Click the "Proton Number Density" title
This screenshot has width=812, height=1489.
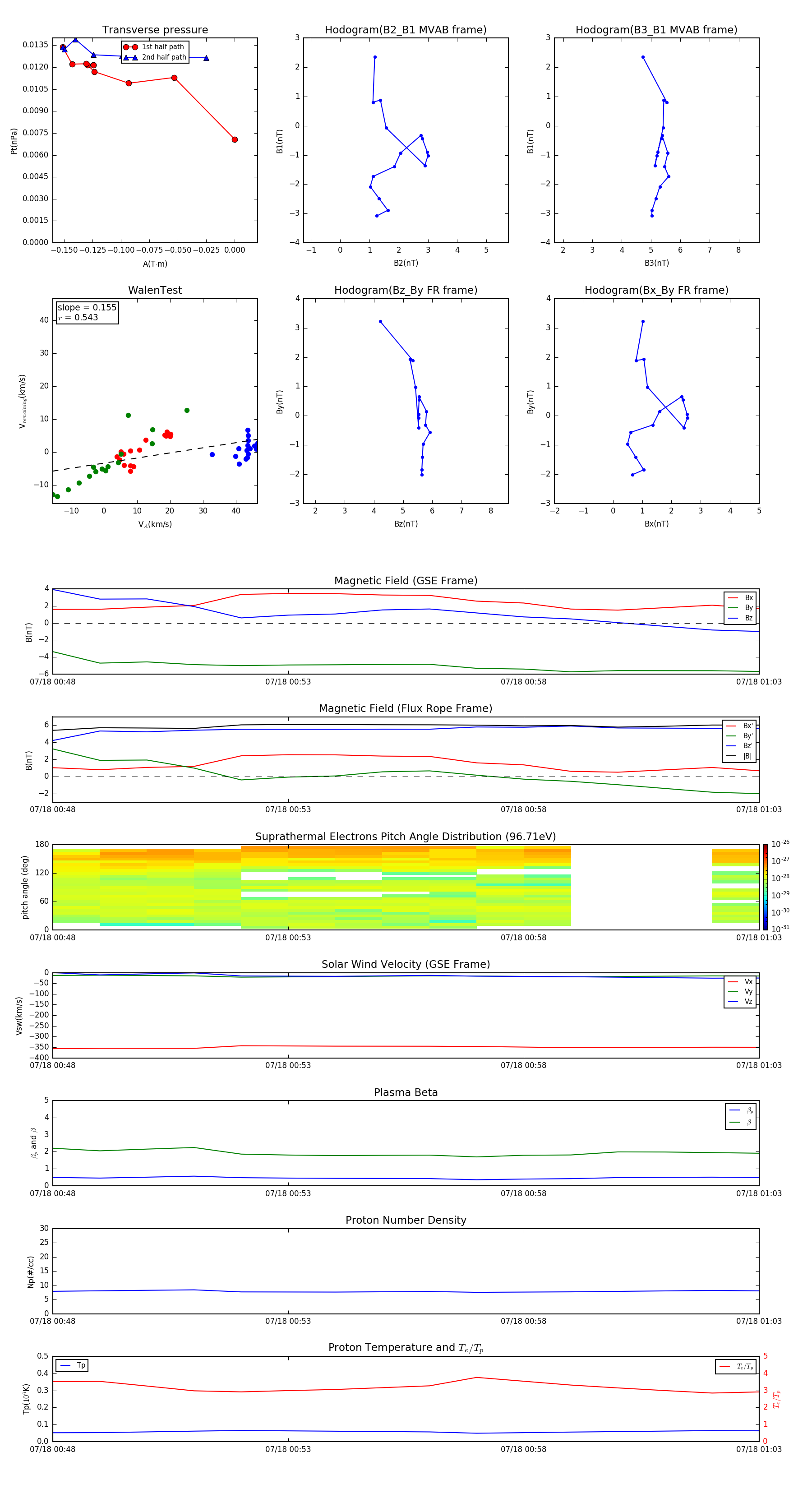(x=406, y=1220)
